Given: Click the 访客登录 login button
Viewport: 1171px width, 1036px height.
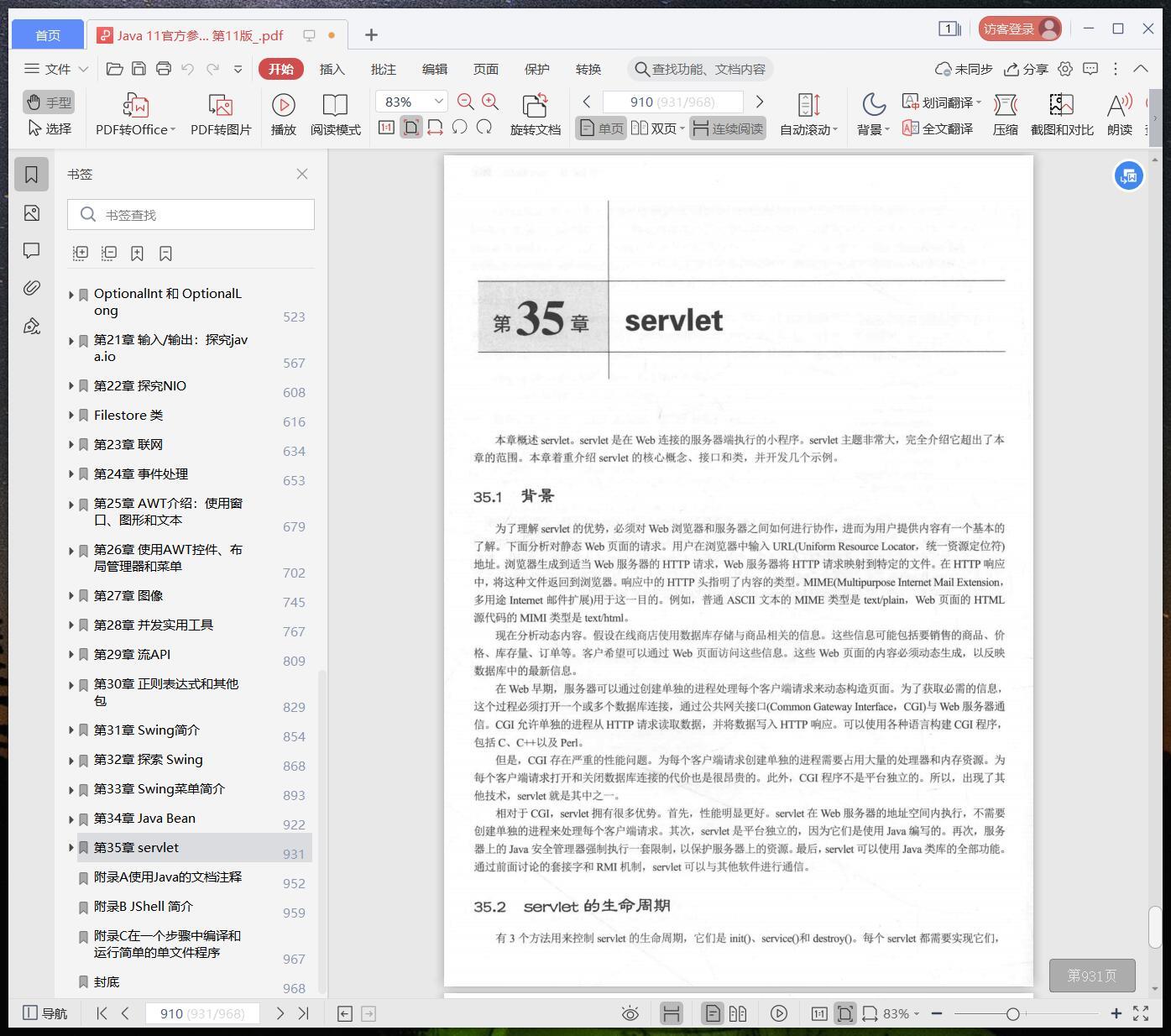Looking at the screenshot, I should click(x=1020, y=29).
